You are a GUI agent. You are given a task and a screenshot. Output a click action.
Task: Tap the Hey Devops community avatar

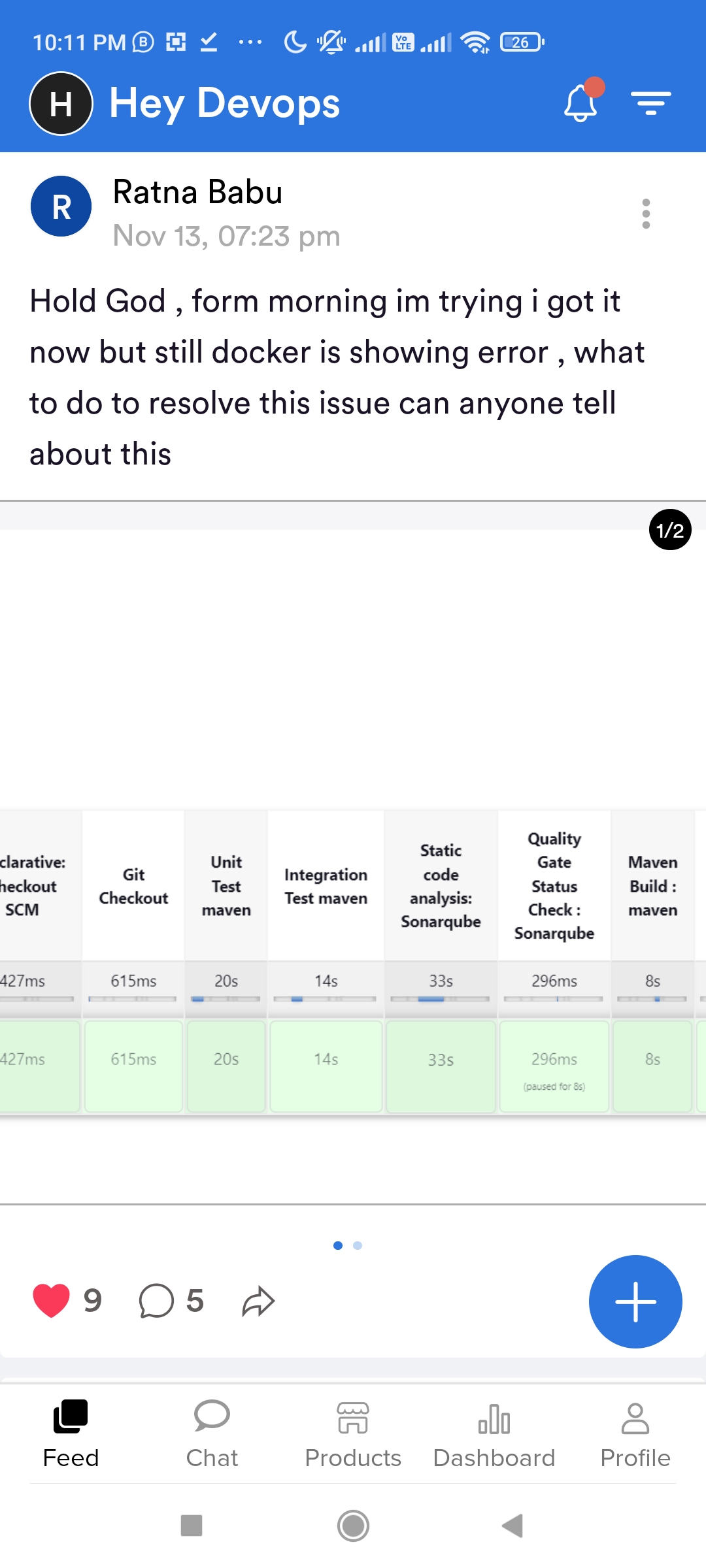tap(61, 103)
